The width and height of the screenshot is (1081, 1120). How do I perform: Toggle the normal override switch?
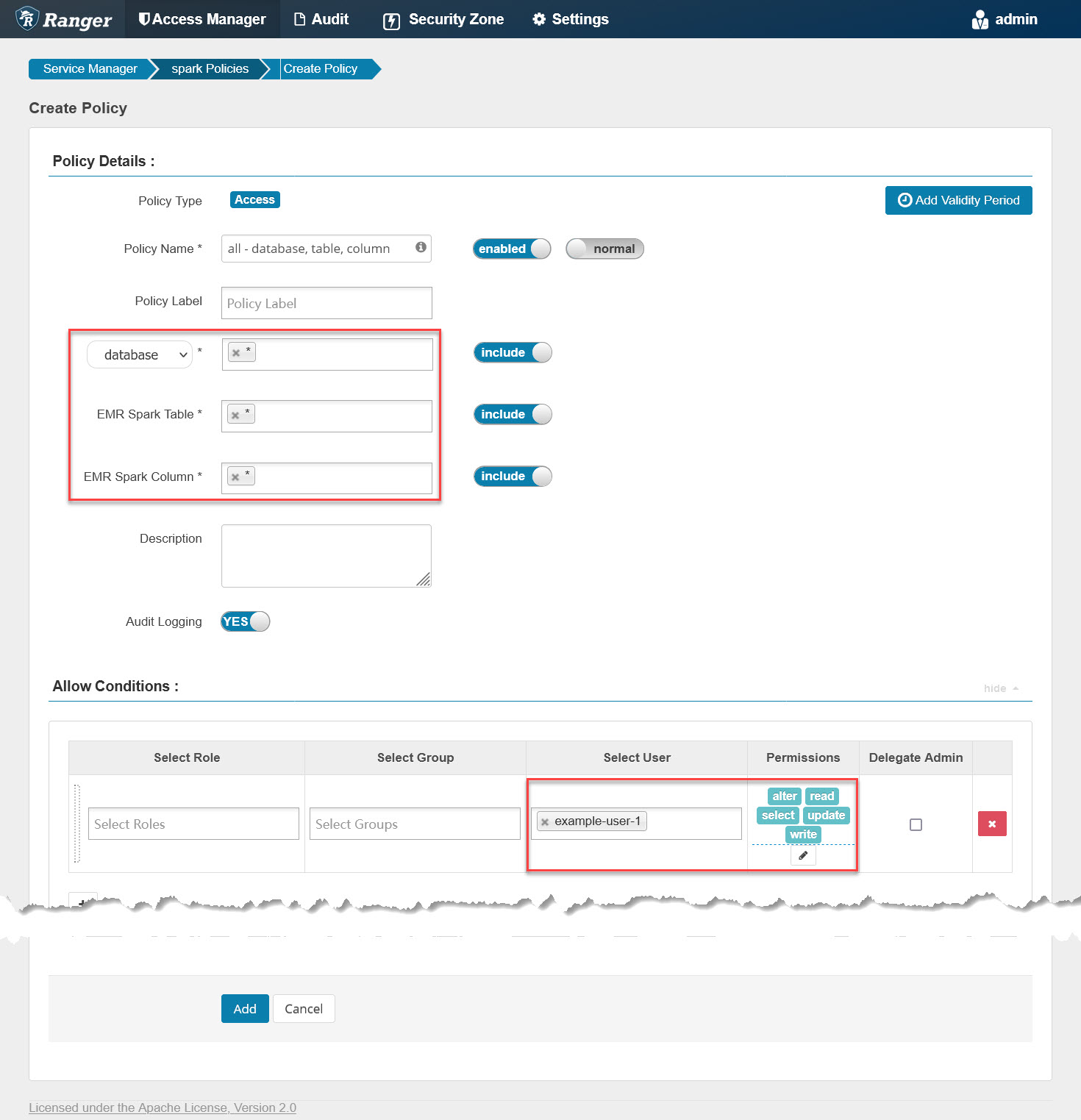tap(604, 249)
